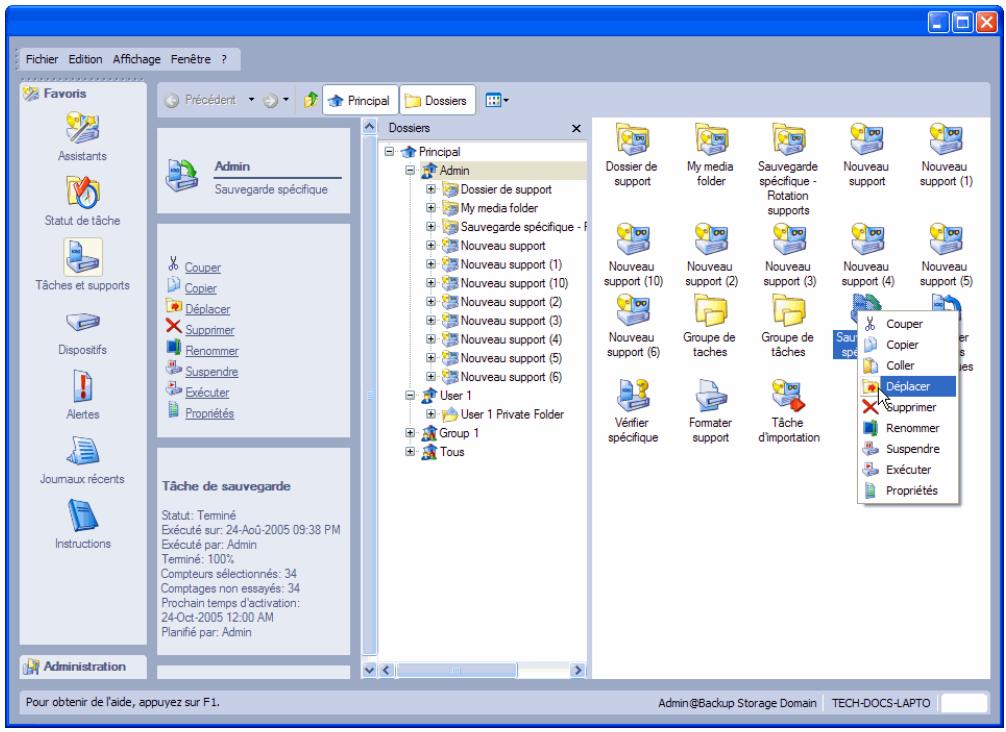1006x732 pixels.
Task: Choose Couper in context menu
Action: [908, 324]
